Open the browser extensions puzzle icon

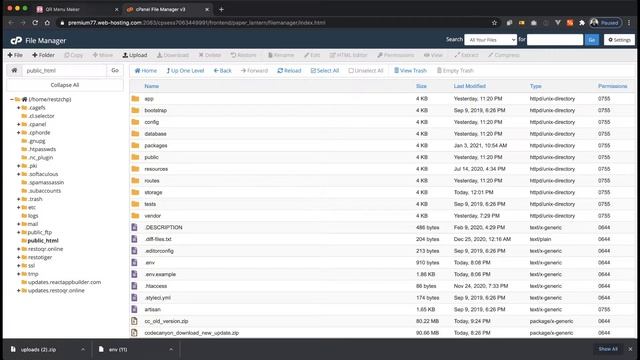(582, 23)
